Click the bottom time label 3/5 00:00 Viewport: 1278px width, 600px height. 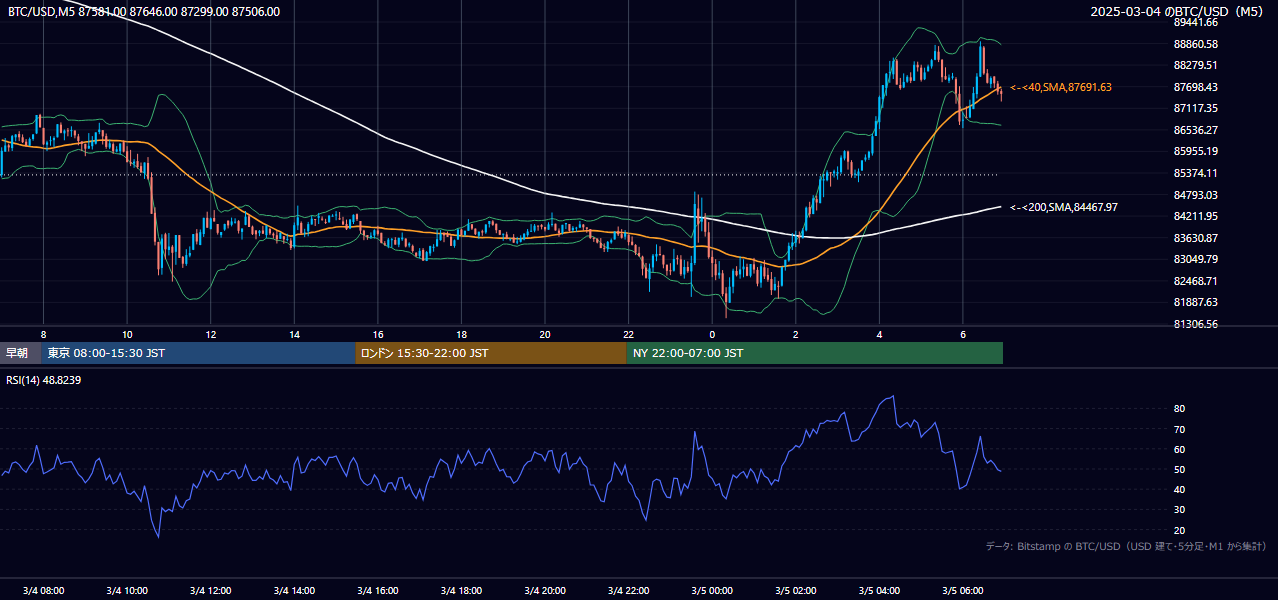coord(711,591)
